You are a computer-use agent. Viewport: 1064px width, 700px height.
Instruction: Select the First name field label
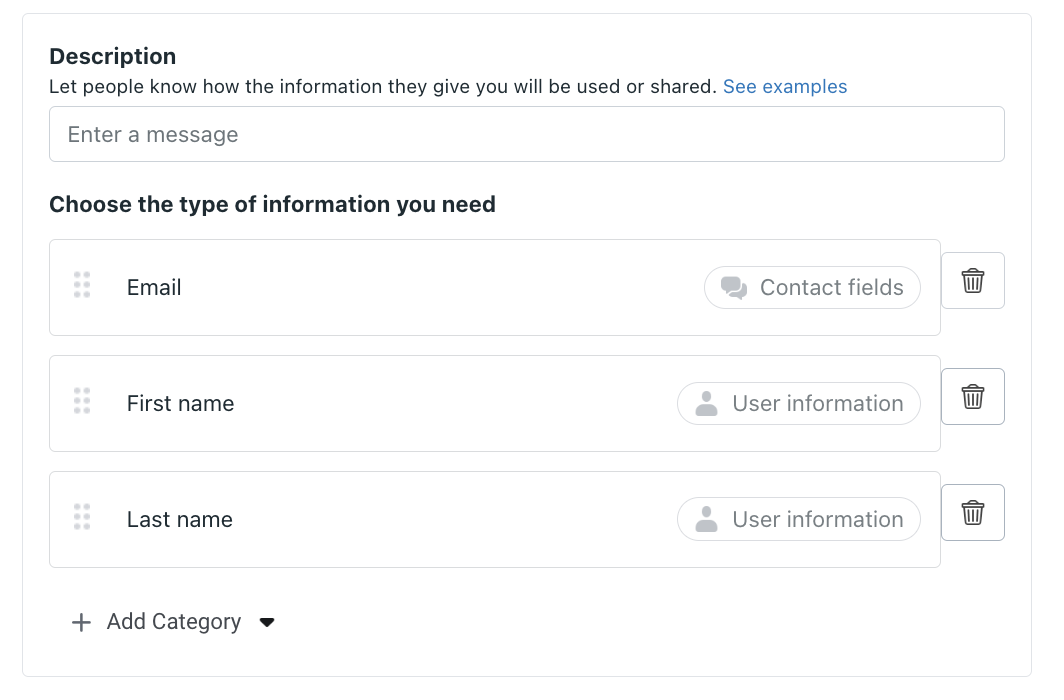180,404
